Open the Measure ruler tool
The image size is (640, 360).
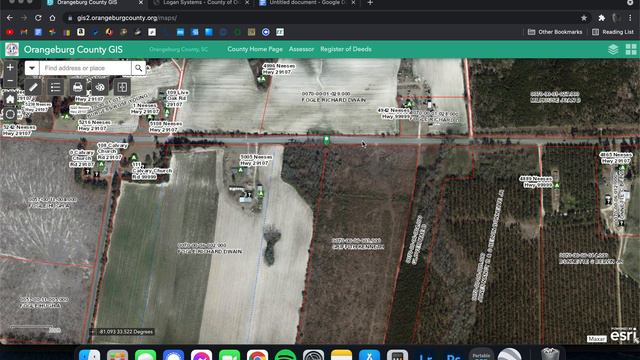click(x=33, y=87)
